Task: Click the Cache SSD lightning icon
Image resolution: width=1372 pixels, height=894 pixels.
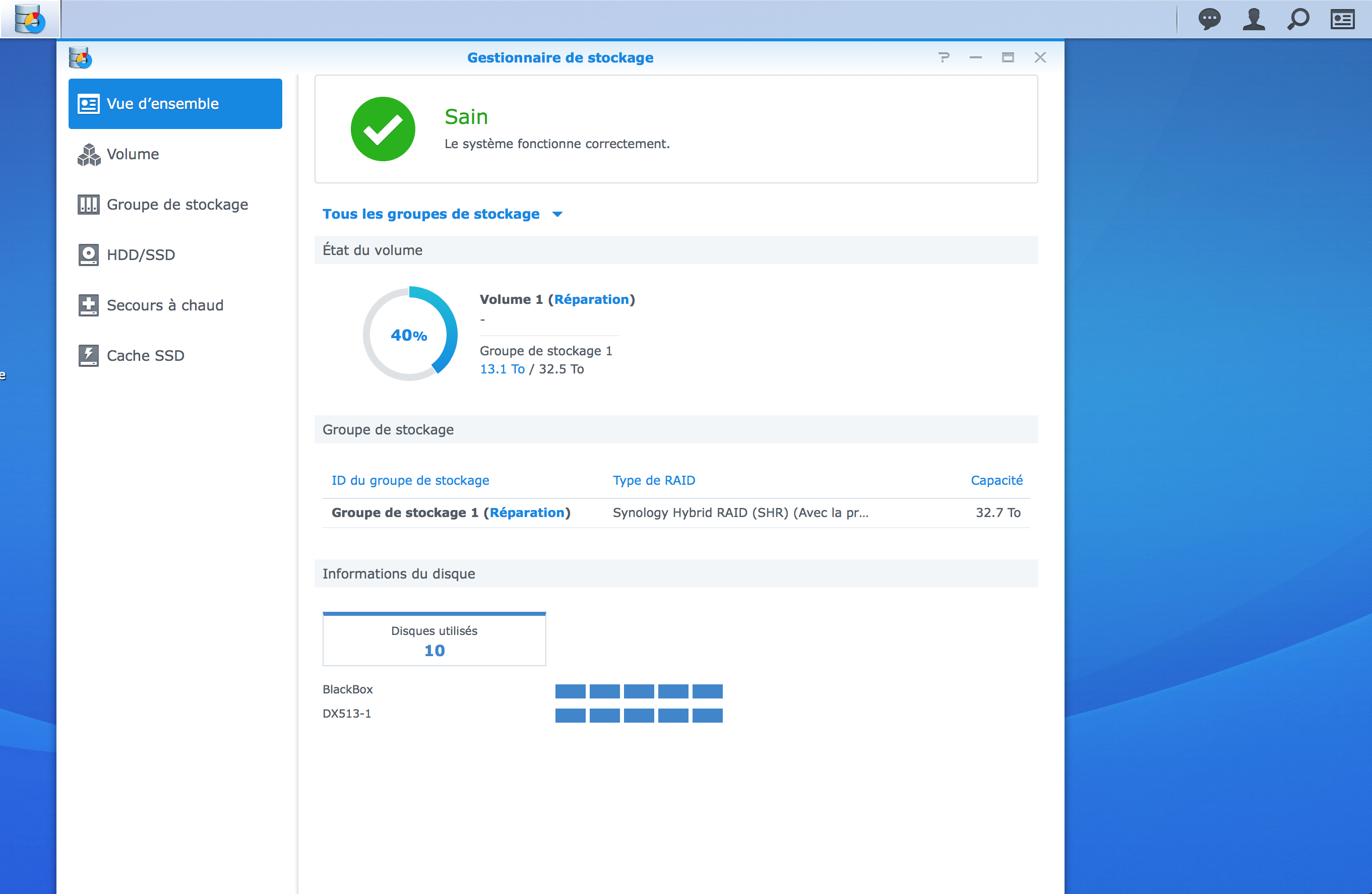Action: (88, 356)
